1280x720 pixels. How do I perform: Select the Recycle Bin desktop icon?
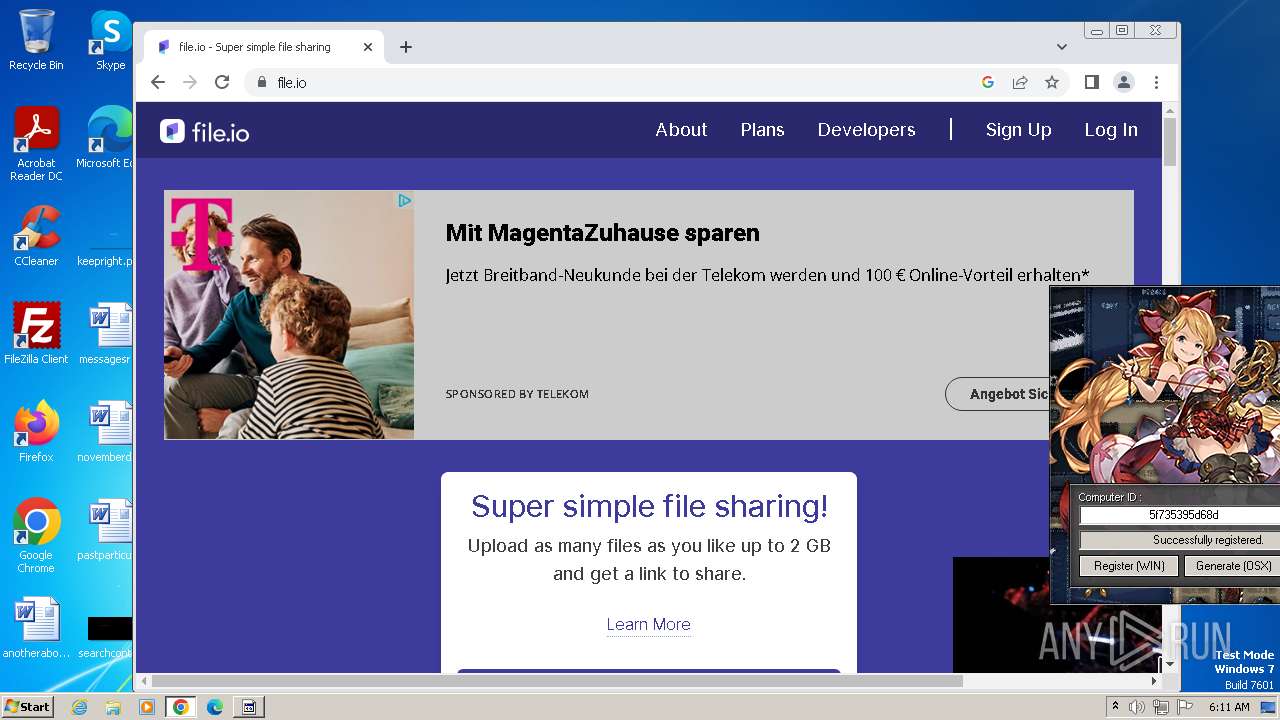coord(36,40)
